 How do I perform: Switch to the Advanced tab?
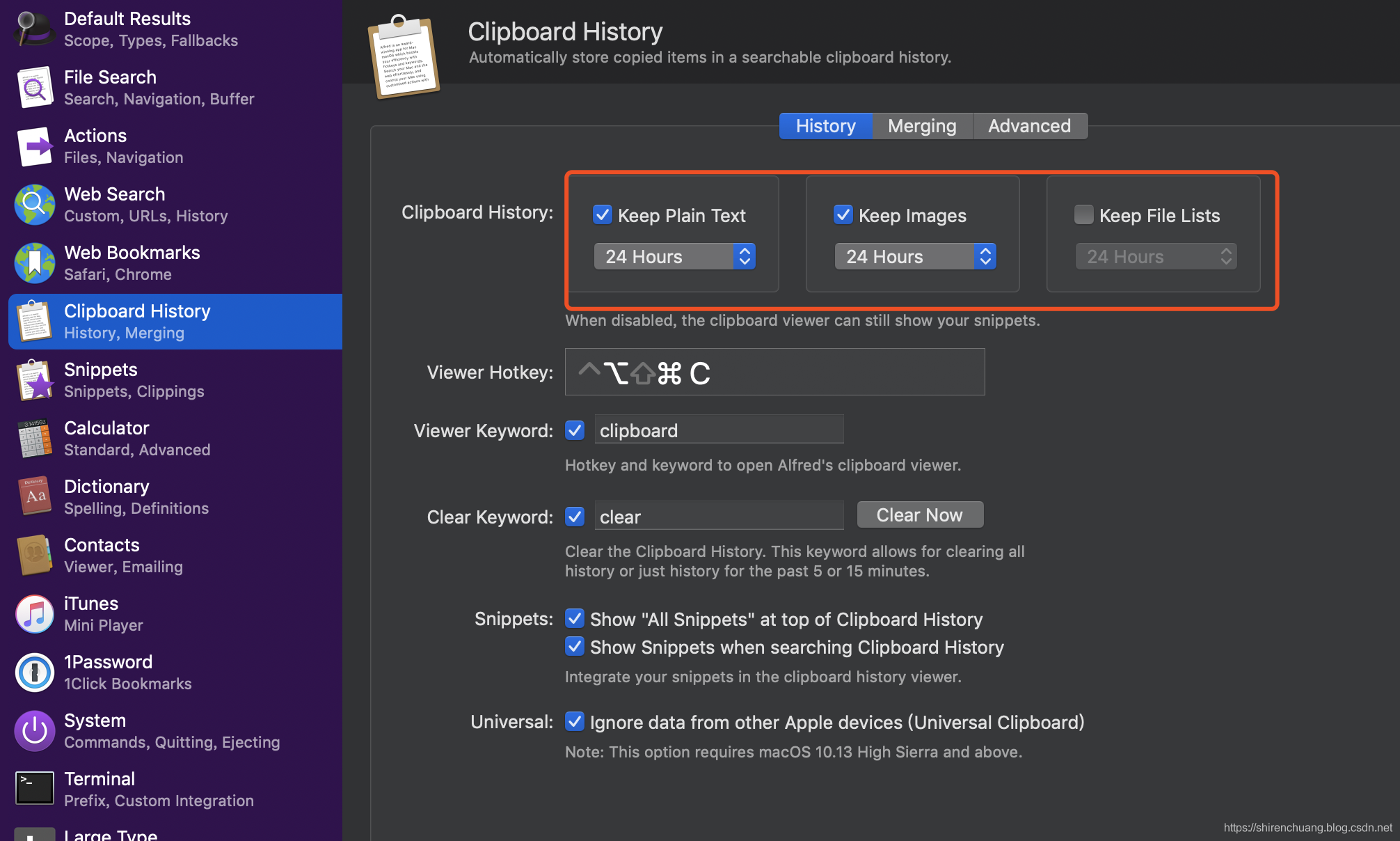(x=1029, y=126)
